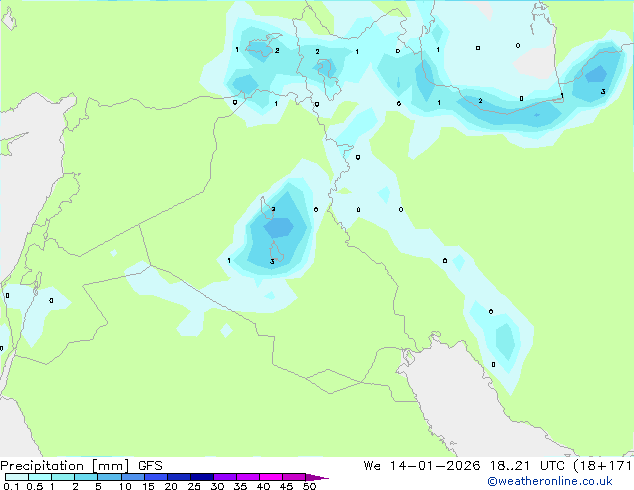Click the 40–45 mm magenta legend box
Screen dimensions: 634x490
pyautogui.click(x=271, y=477)
